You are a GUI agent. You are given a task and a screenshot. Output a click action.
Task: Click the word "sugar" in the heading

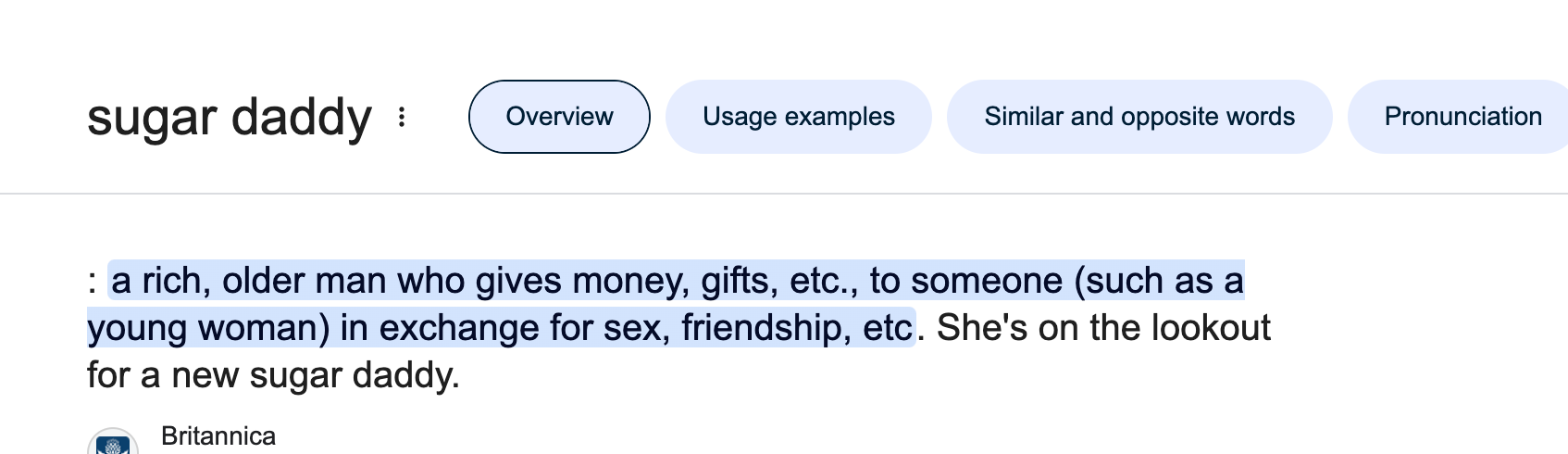(x=151, y=119)
